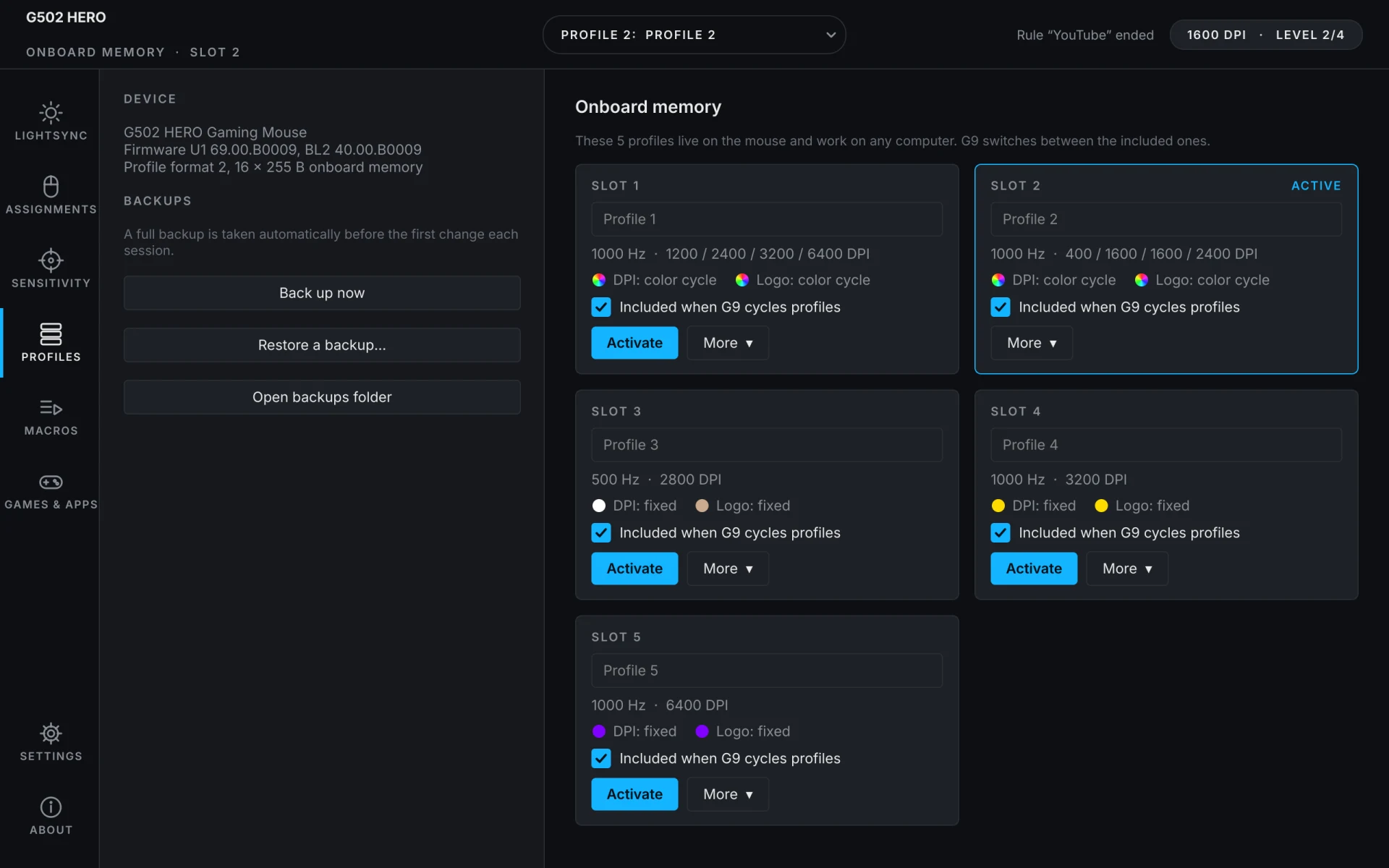This screenshot has height=868, width=1389.
Task: Toggle Slot 2 included in G9 cycle
Action: 1001,307
